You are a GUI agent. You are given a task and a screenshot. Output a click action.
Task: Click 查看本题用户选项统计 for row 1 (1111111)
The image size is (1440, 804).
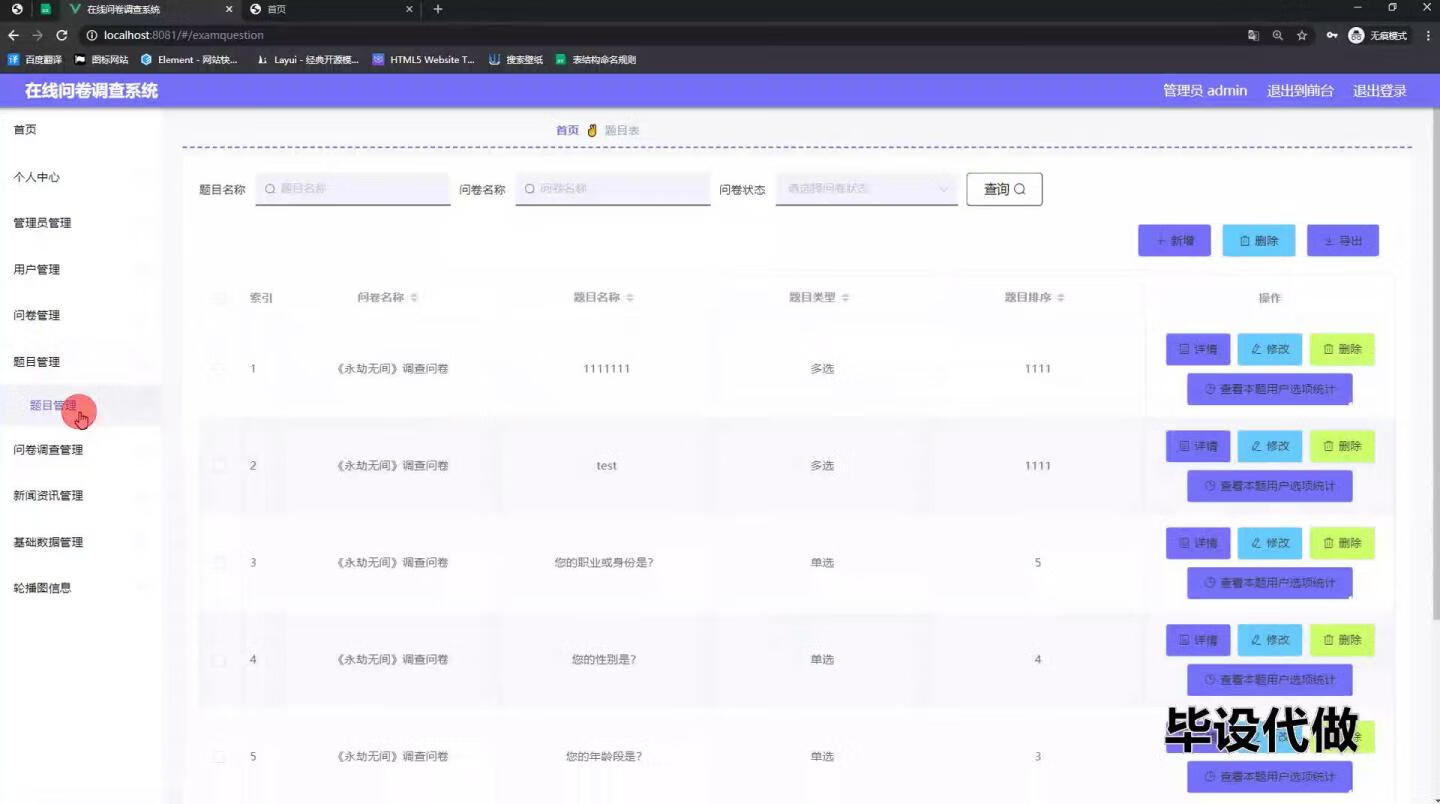pyautogui.click(x=1270, y=389)
